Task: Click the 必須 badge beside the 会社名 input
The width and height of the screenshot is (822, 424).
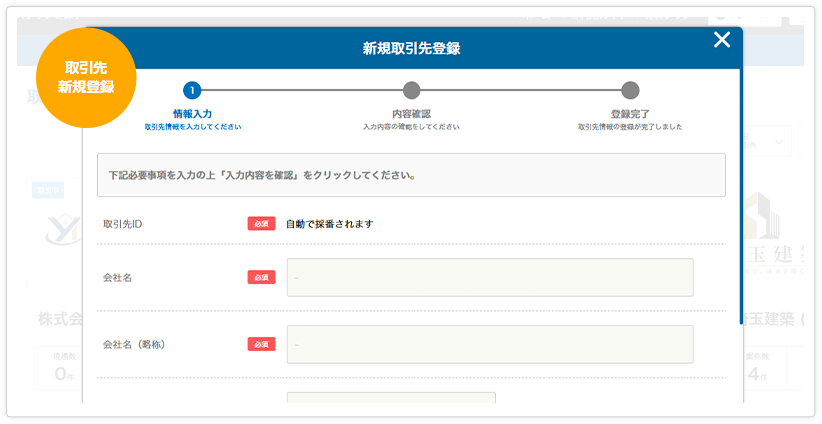Action: (262, 277)
